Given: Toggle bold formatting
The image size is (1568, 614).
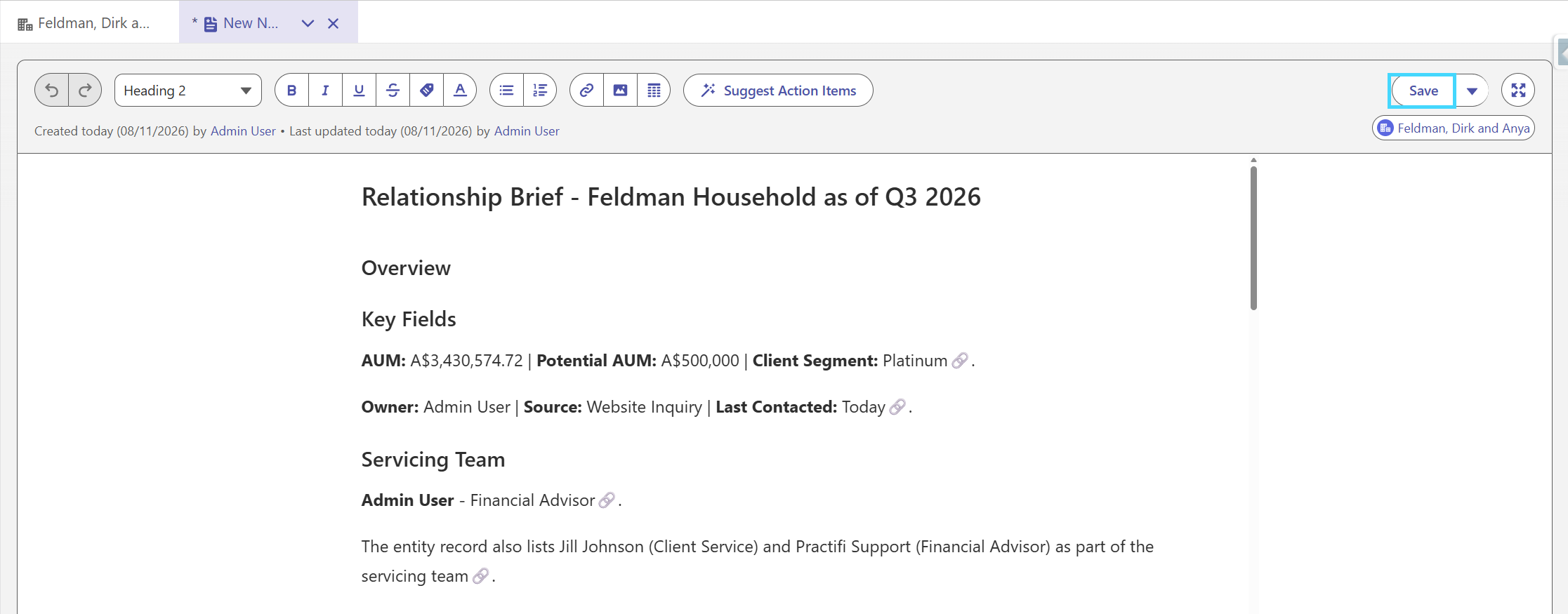Looking at the screenshot, I should (x=292, y=91).
